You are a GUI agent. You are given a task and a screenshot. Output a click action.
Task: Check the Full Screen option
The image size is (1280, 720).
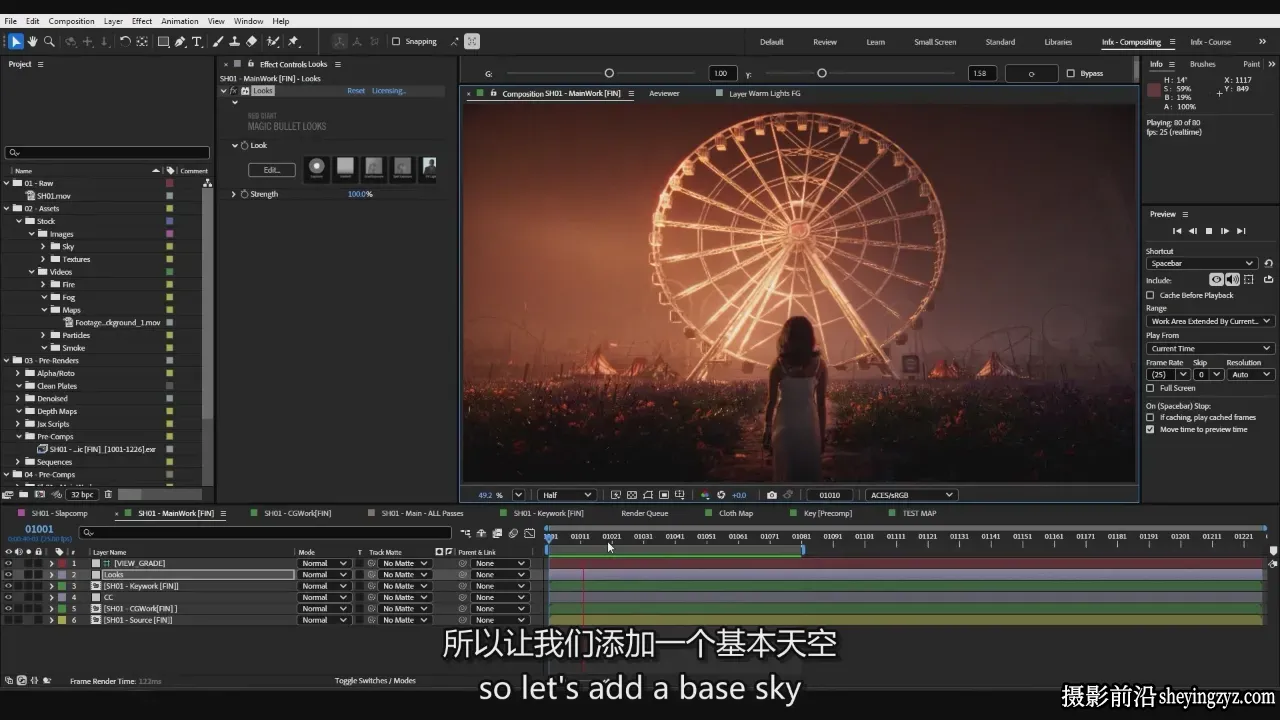(x=1150, y=388)
